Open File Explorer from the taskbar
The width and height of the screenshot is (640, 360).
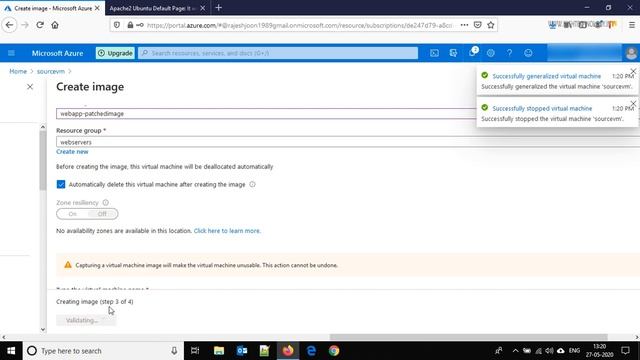[219, 351]
